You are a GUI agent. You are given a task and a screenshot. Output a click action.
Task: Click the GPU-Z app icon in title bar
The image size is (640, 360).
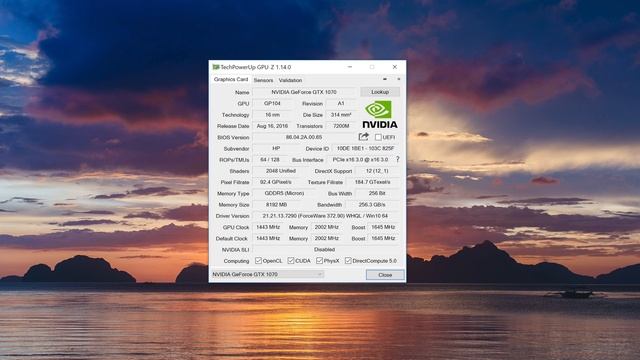(x=216, y=67)
